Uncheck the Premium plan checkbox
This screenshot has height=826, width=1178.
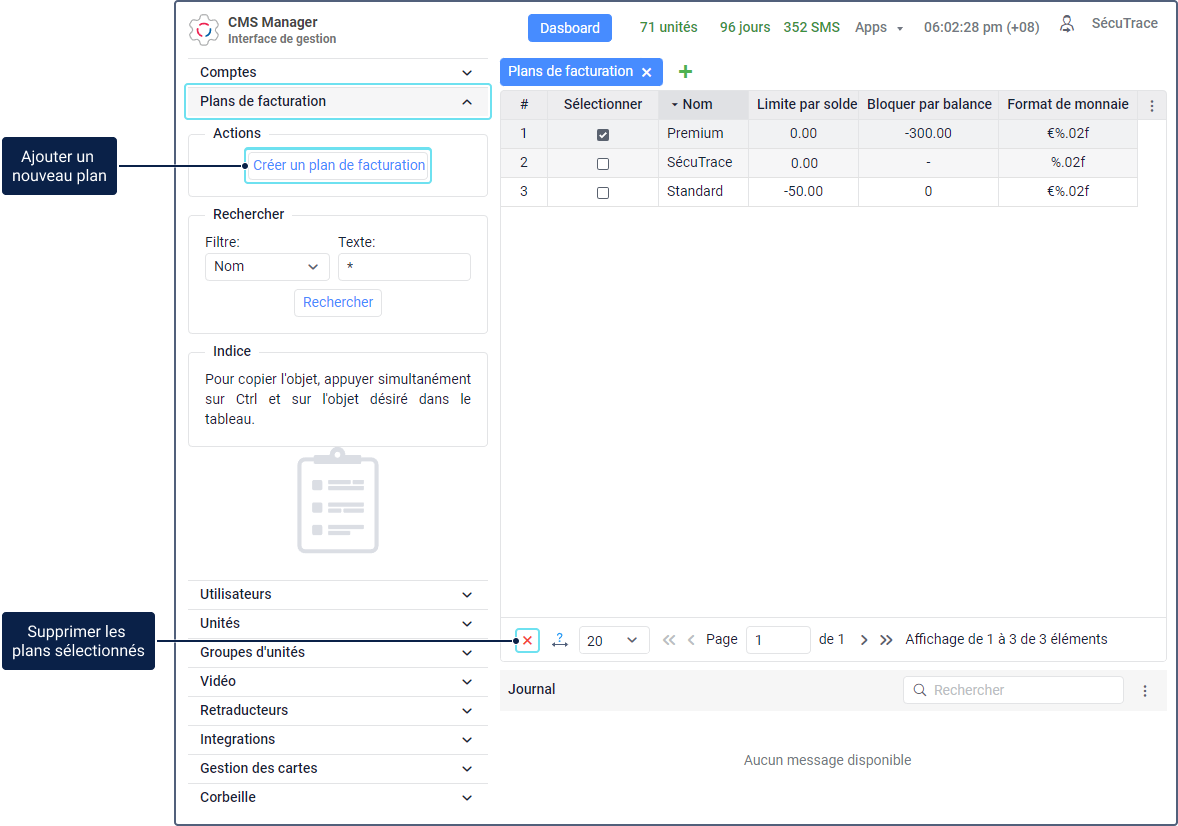[603, 135]
